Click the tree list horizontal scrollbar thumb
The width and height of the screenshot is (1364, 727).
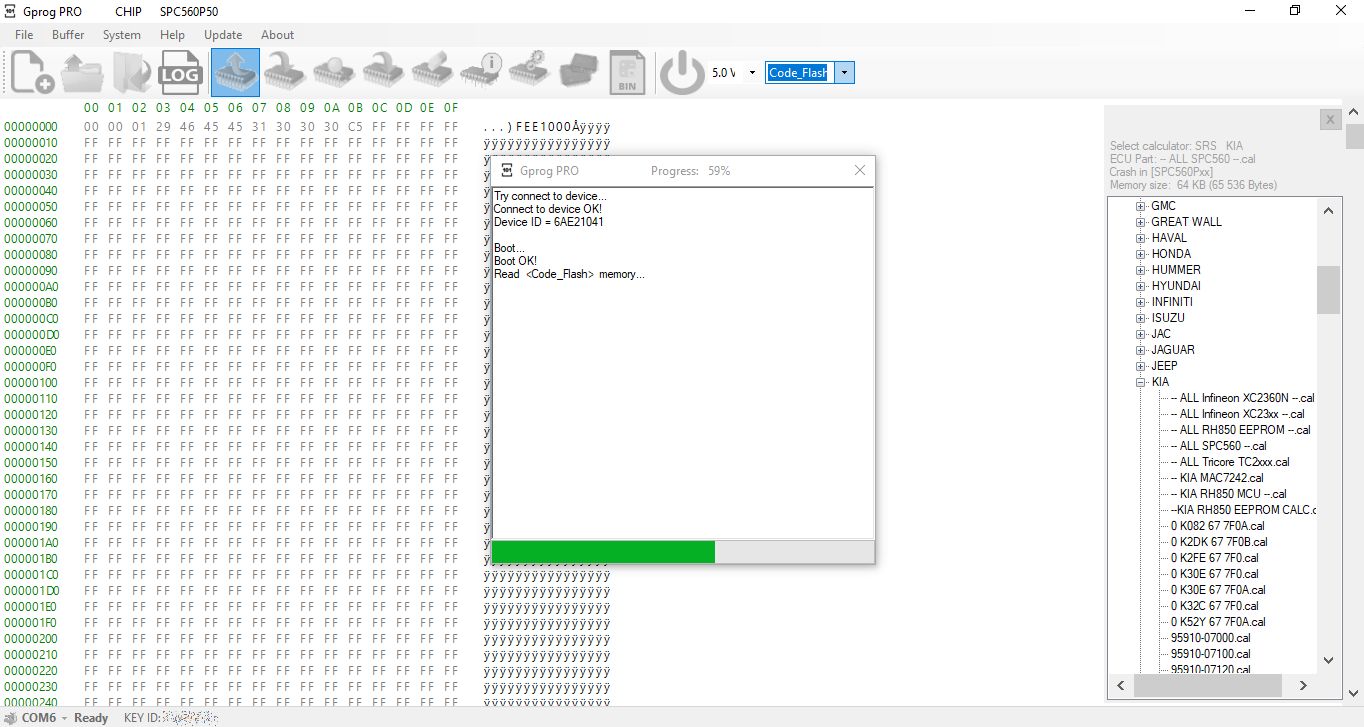[x=1206, y=685]
